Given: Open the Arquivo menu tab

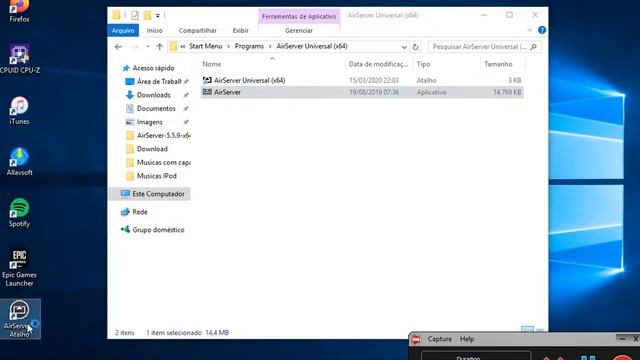Looking at the screenshot, I should point(123,31).
